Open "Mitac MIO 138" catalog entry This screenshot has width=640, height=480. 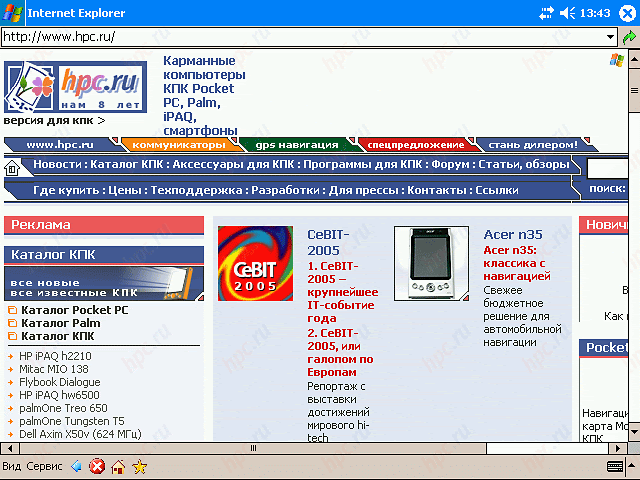point(53,369)
